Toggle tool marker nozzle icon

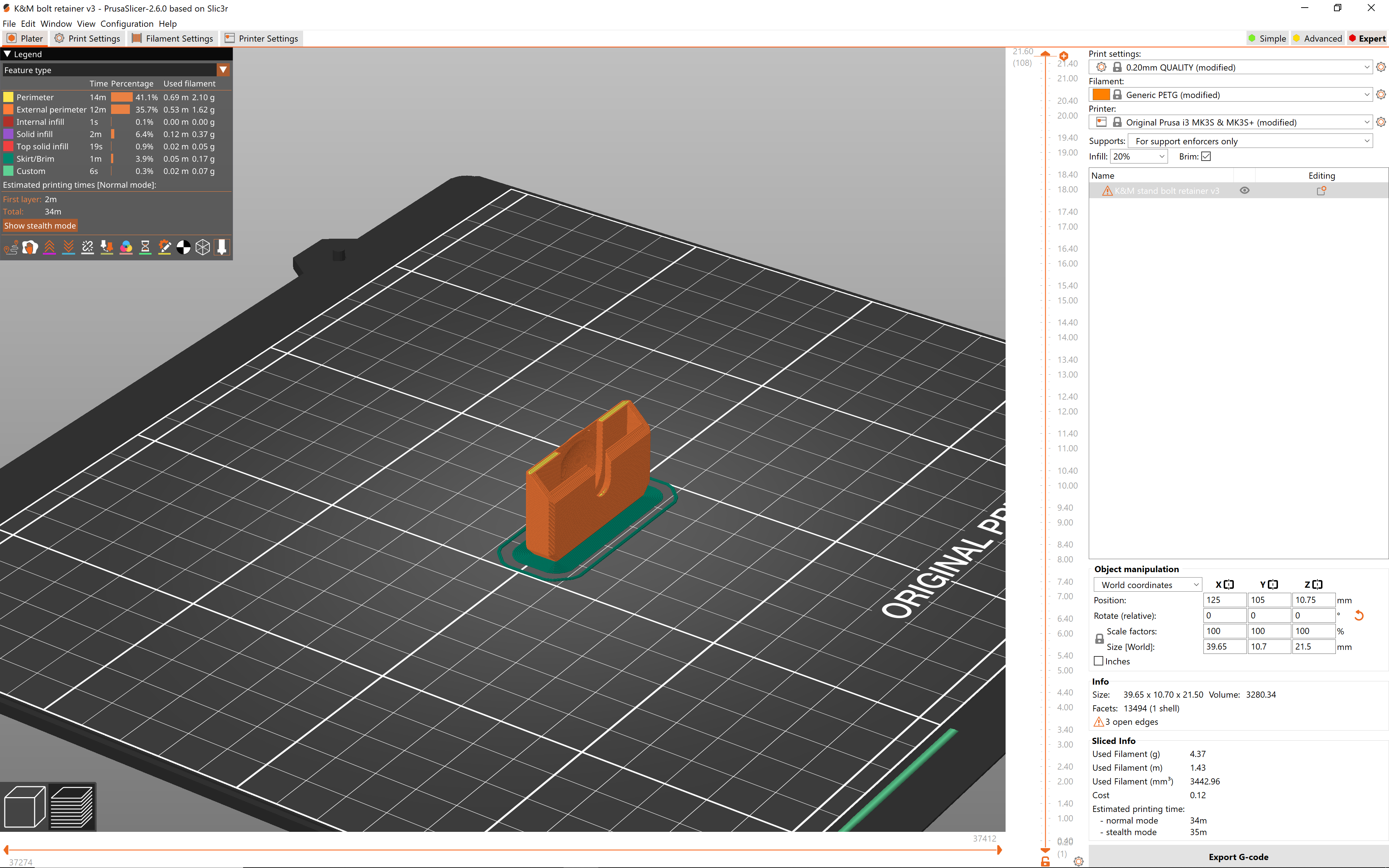pyautogui.click(x=222, y=247)
